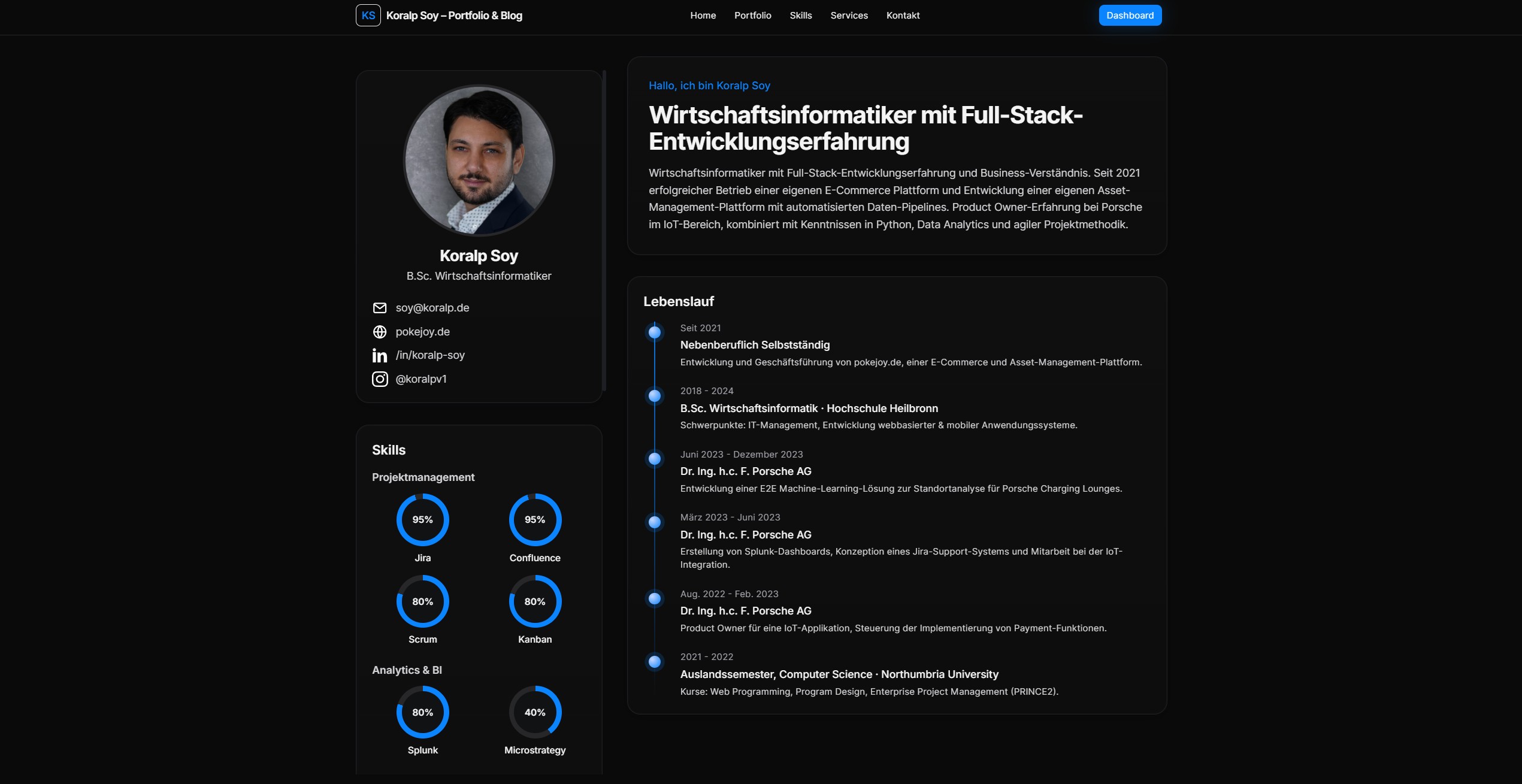Screen dimensions: 1522x784
Task: Click the KS logo icon
Action: [x=368, y=16]
